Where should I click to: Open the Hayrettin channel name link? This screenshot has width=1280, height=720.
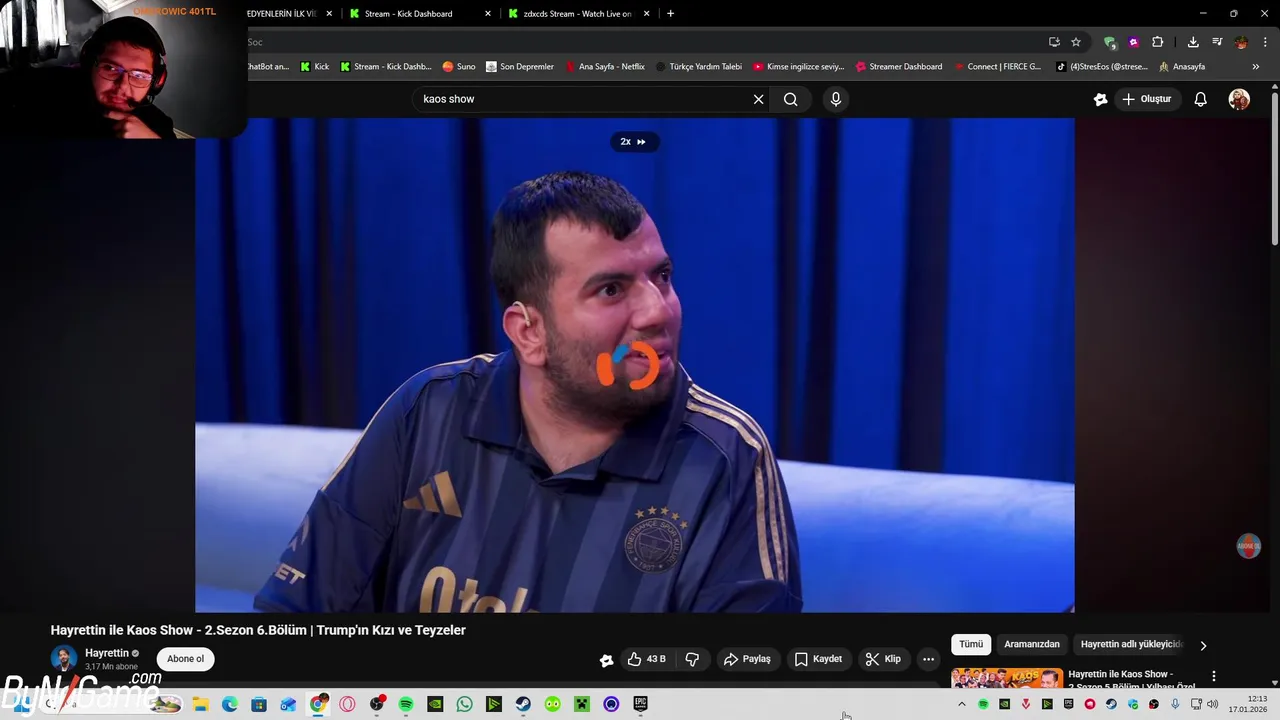coord(107,653)
